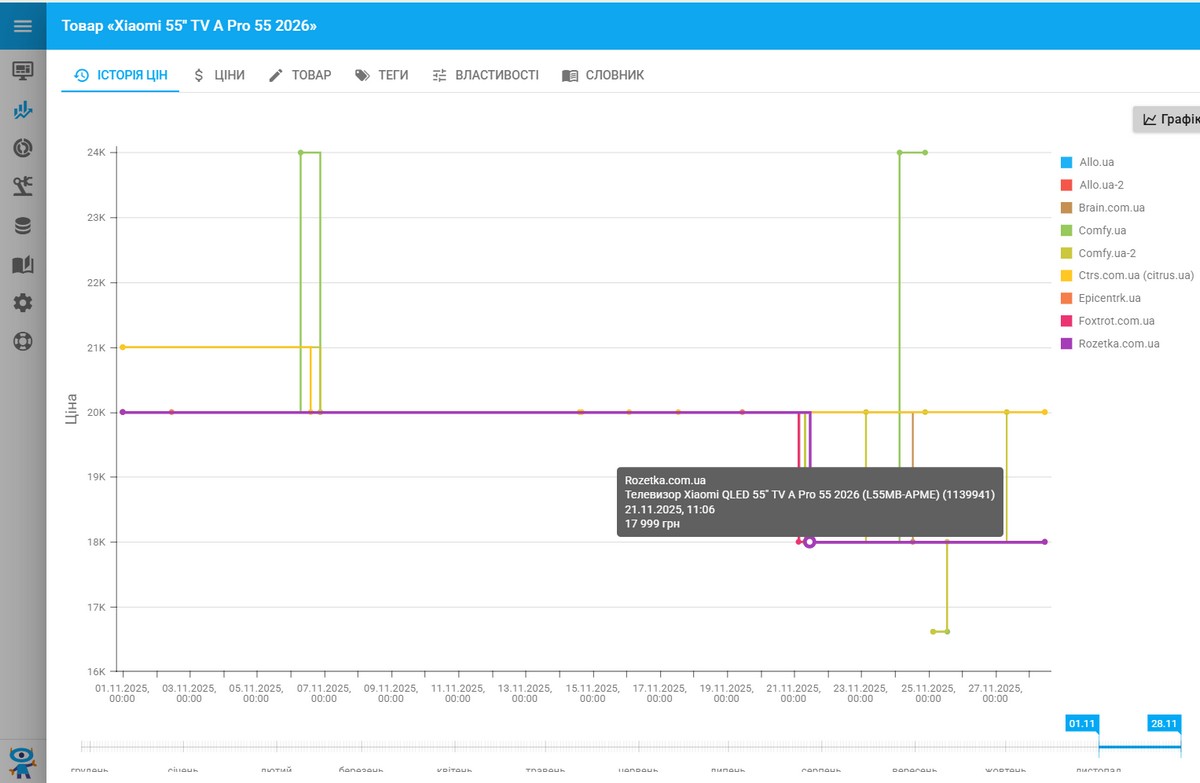Toggle the Allo.ua series in legend
The height and width of the screenshot is (783, 1200).
click(x=1096, y=162)
